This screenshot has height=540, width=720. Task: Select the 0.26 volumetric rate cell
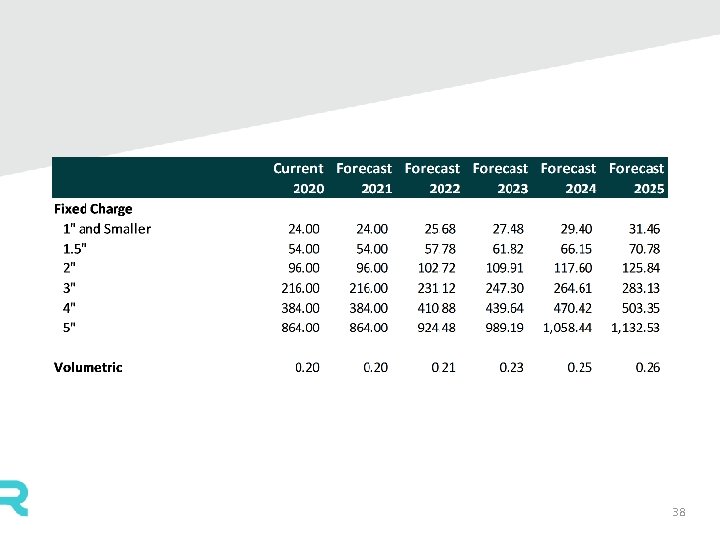pos(648,367)
